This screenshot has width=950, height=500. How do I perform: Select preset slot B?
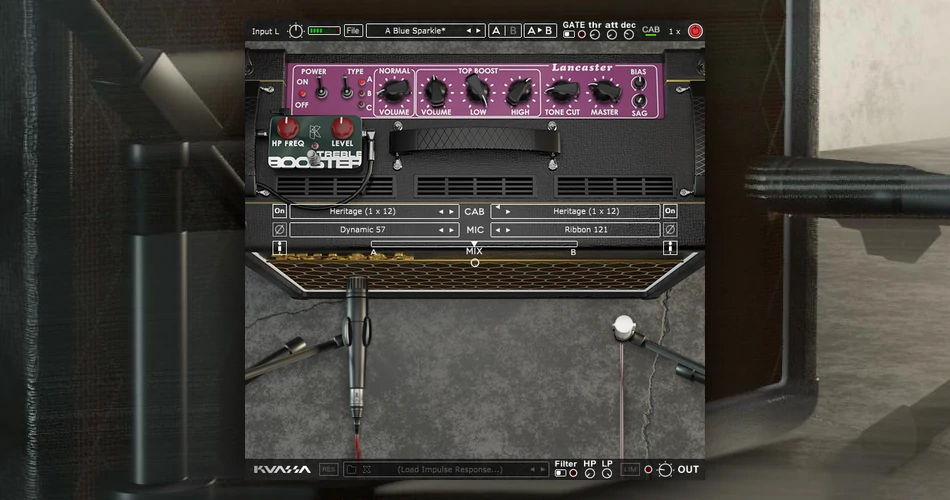coord(513,31)
